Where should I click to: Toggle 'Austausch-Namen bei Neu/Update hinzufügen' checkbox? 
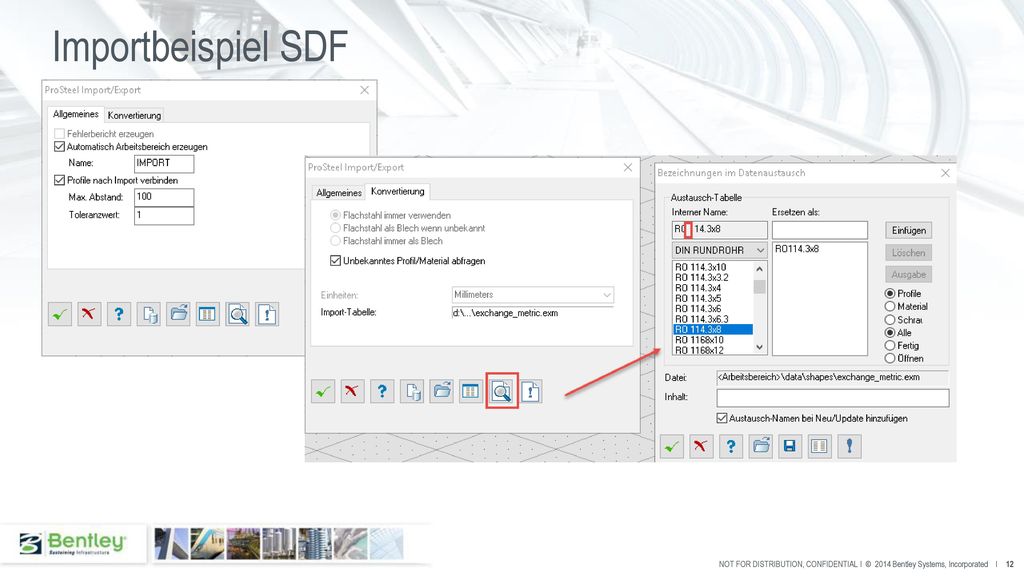[722, 418]
